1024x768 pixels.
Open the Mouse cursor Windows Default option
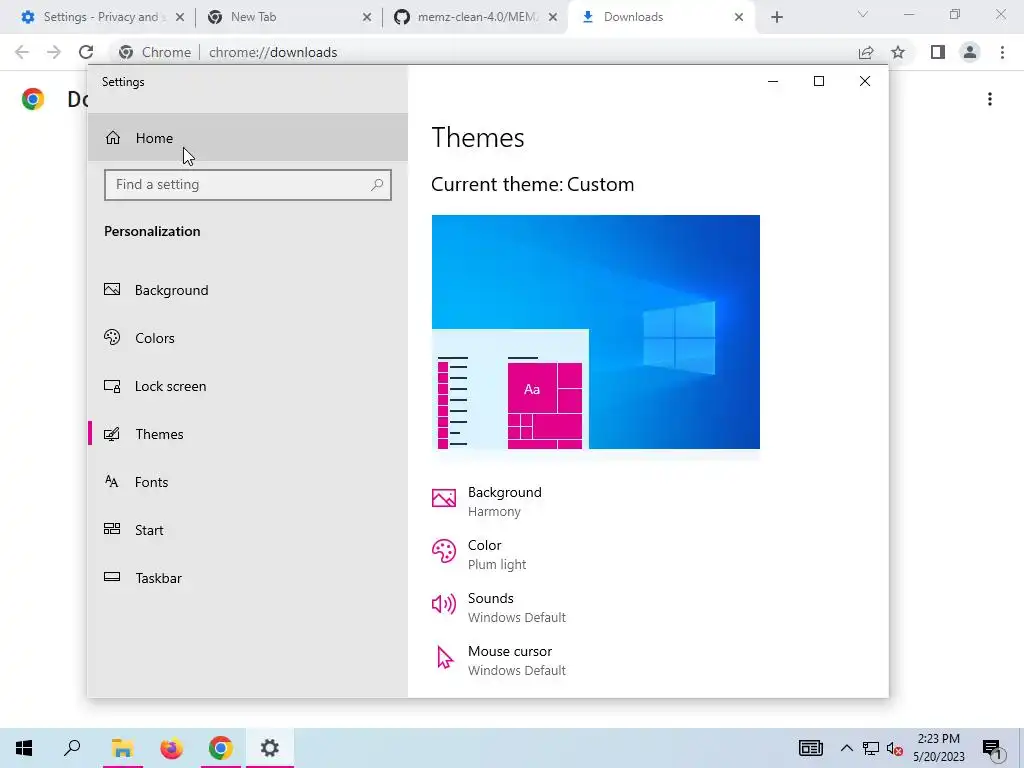499,660
